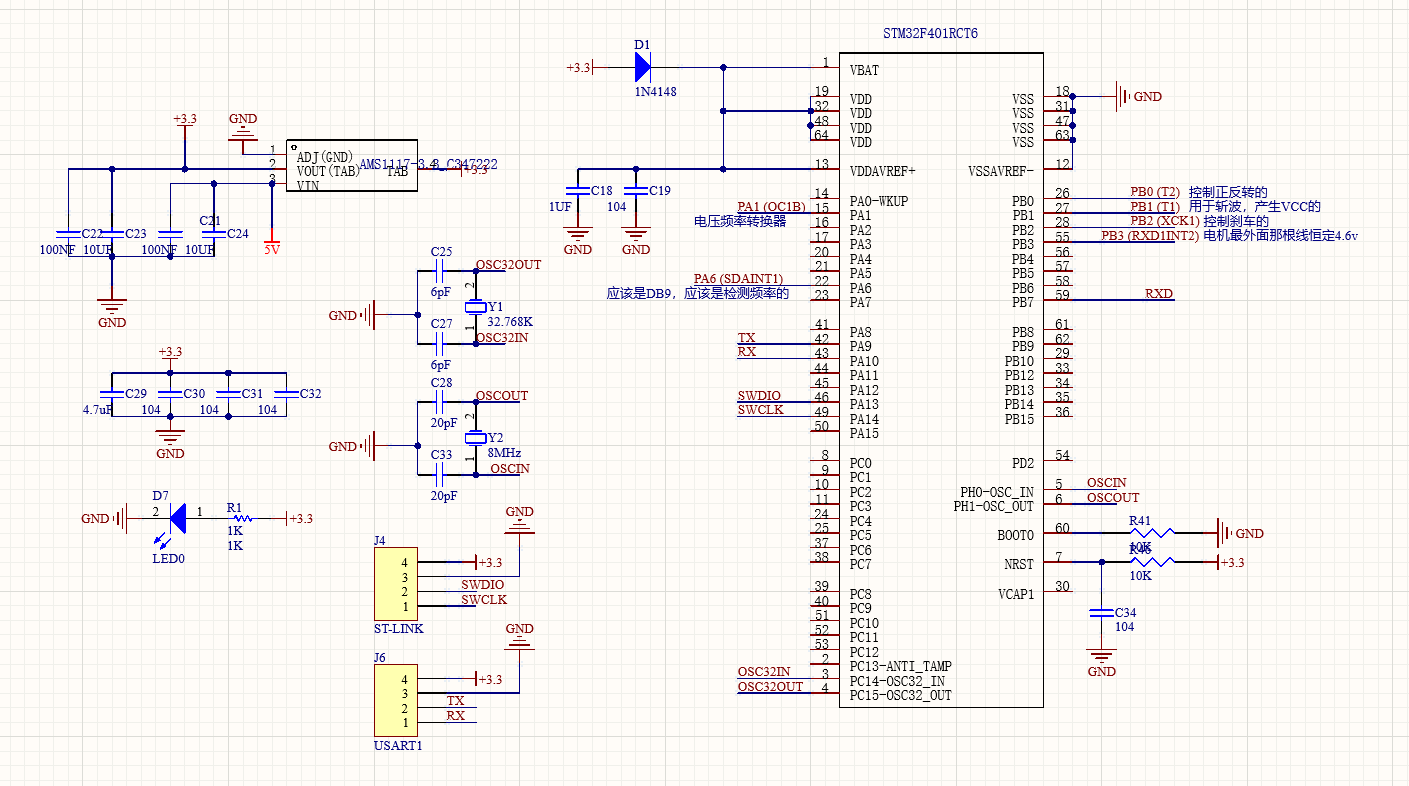Select capacitor C30 symbol
Image resolution: width=1409 pixels, height=786 pixels.
click(171, 394)
